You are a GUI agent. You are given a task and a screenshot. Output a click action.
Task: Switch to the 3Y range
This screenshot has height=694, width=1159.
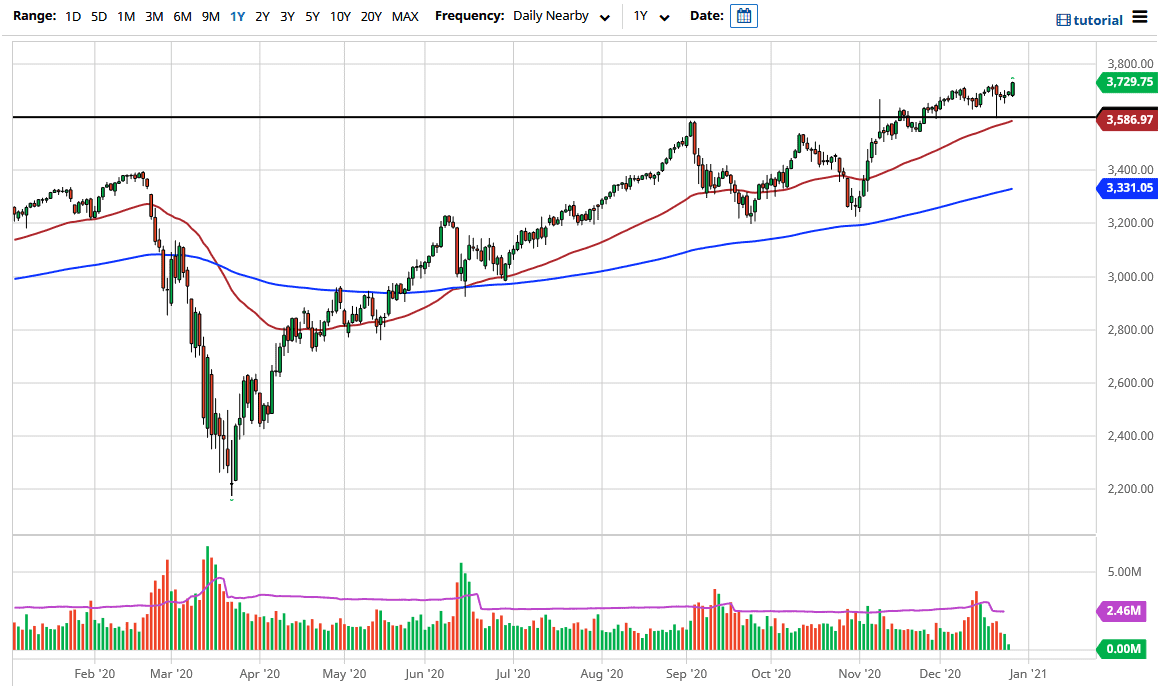click(287, 16)
